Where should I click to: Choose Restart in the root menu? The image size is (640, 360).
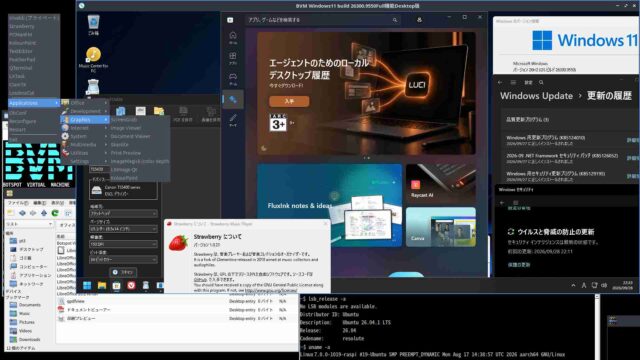pos(33,129)
